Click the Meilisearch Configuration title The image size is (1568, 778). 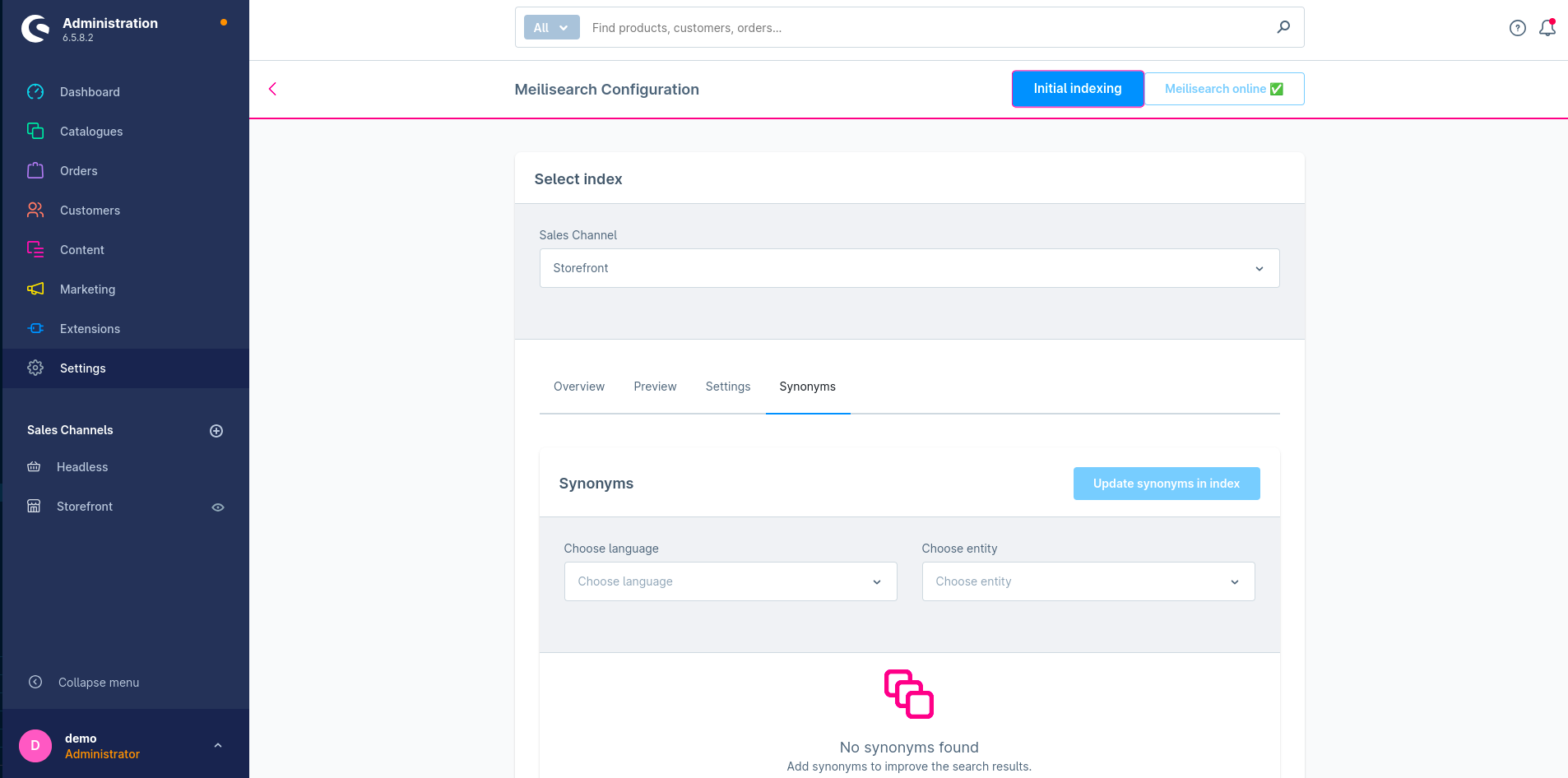[607, 90]
